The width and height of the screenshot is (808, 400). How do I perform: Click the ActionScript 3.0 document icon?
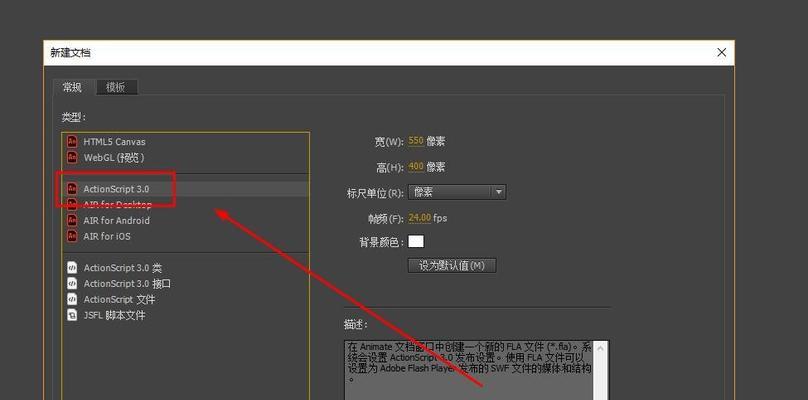click(72, 189)
